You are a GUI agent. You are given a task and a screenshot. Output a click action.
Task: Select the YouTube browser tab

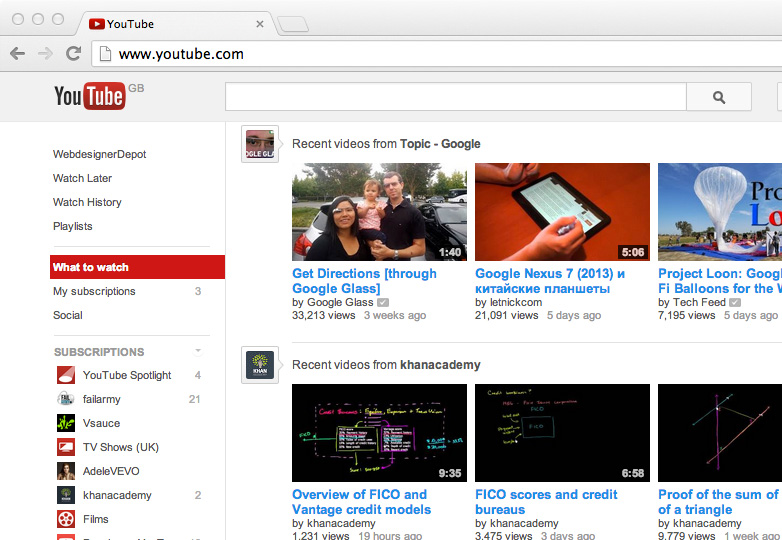click(x=175, y=24)
